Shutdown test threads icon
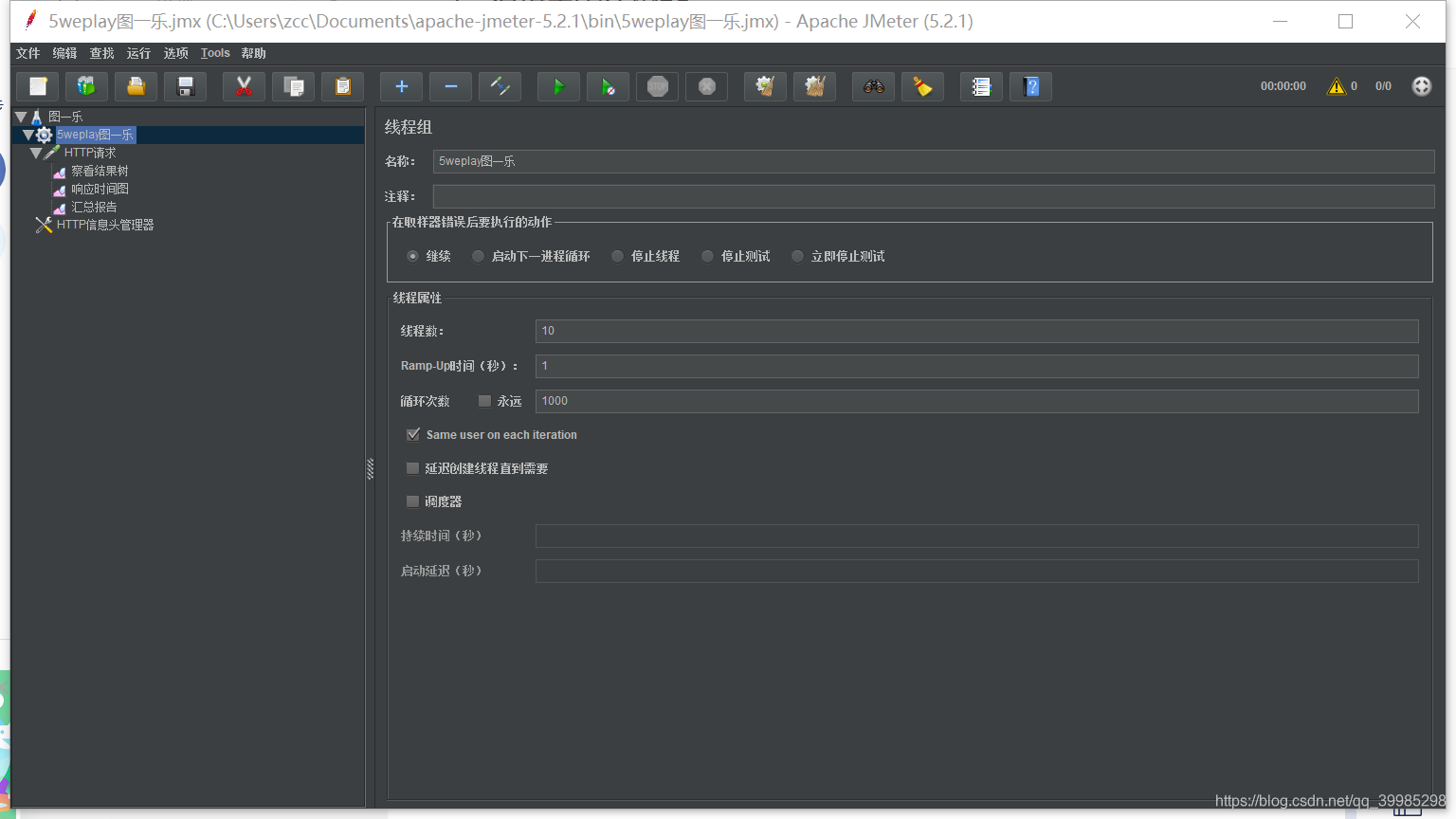The height and width of the screenshot is (819, 1456). pos(707,86)
